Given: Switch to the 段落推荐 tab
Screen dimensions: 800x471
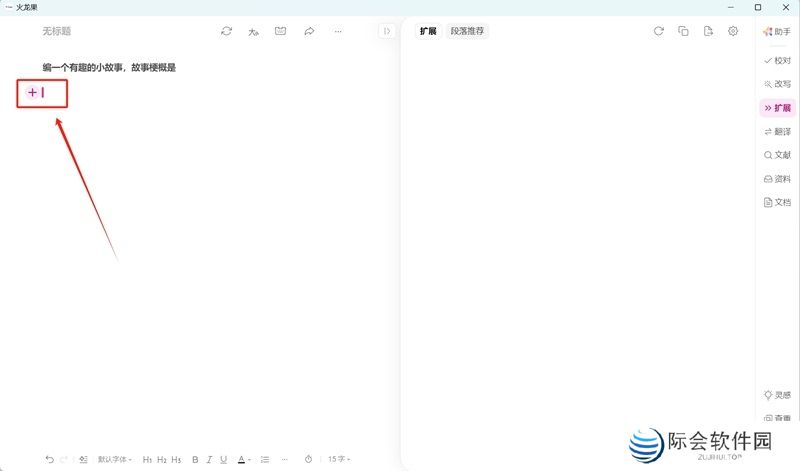Looking at the screenshot, I should coord(467,31).
